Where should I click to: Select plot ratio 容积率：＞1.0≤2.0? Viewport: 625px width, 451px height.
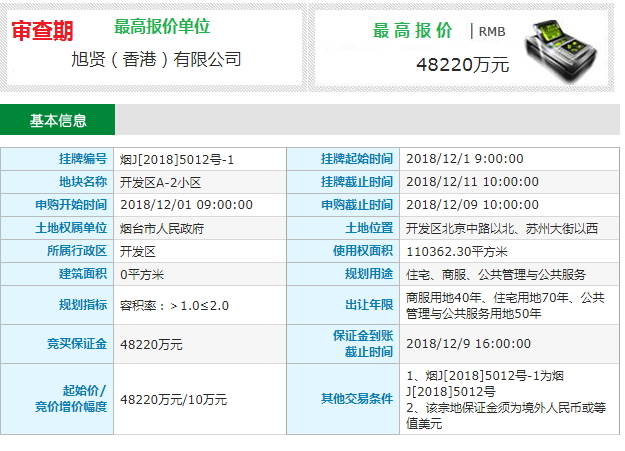(174, 306)
